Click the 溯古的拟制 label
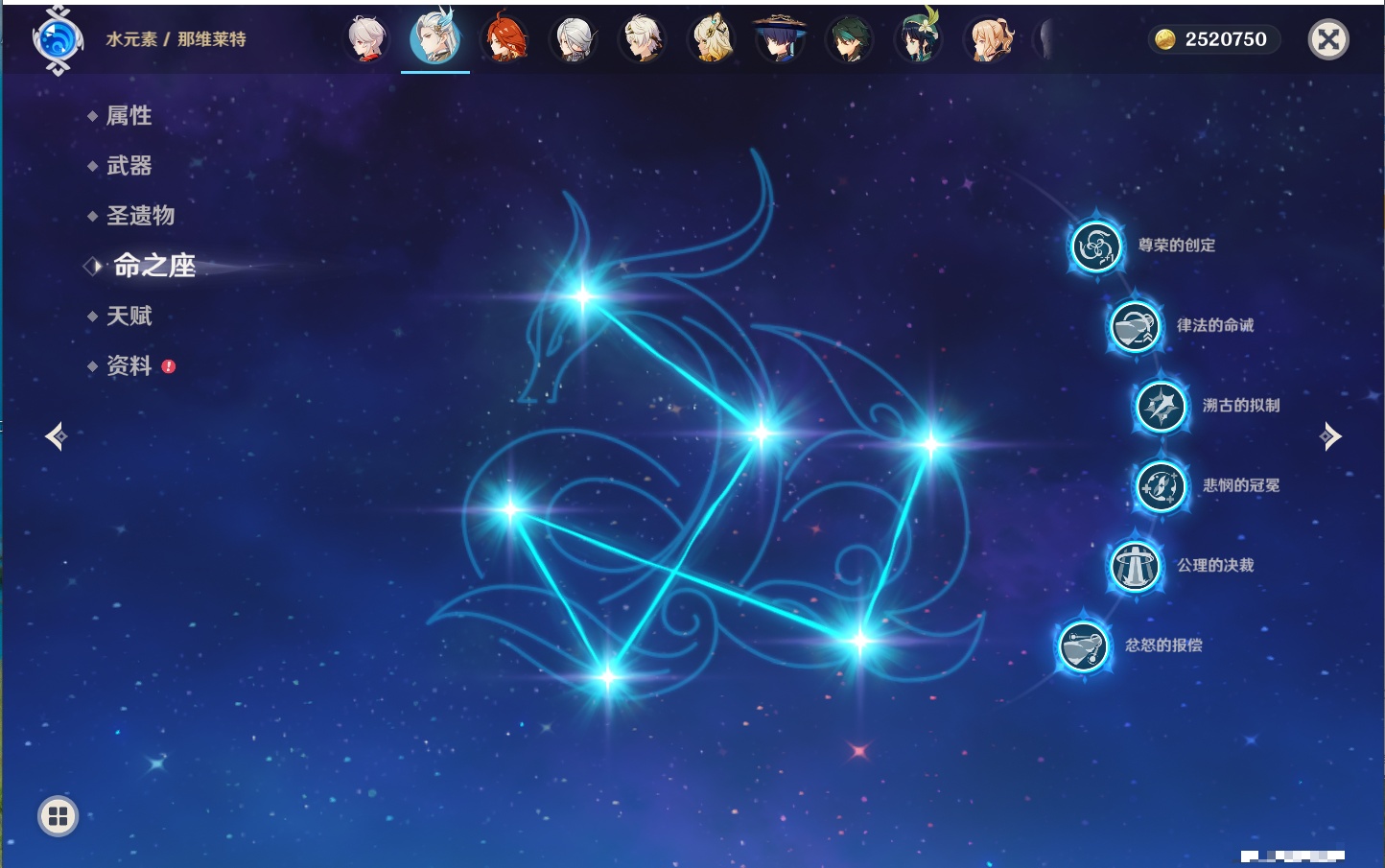This screenshot has height=868, width=1385. (1241, 405)
